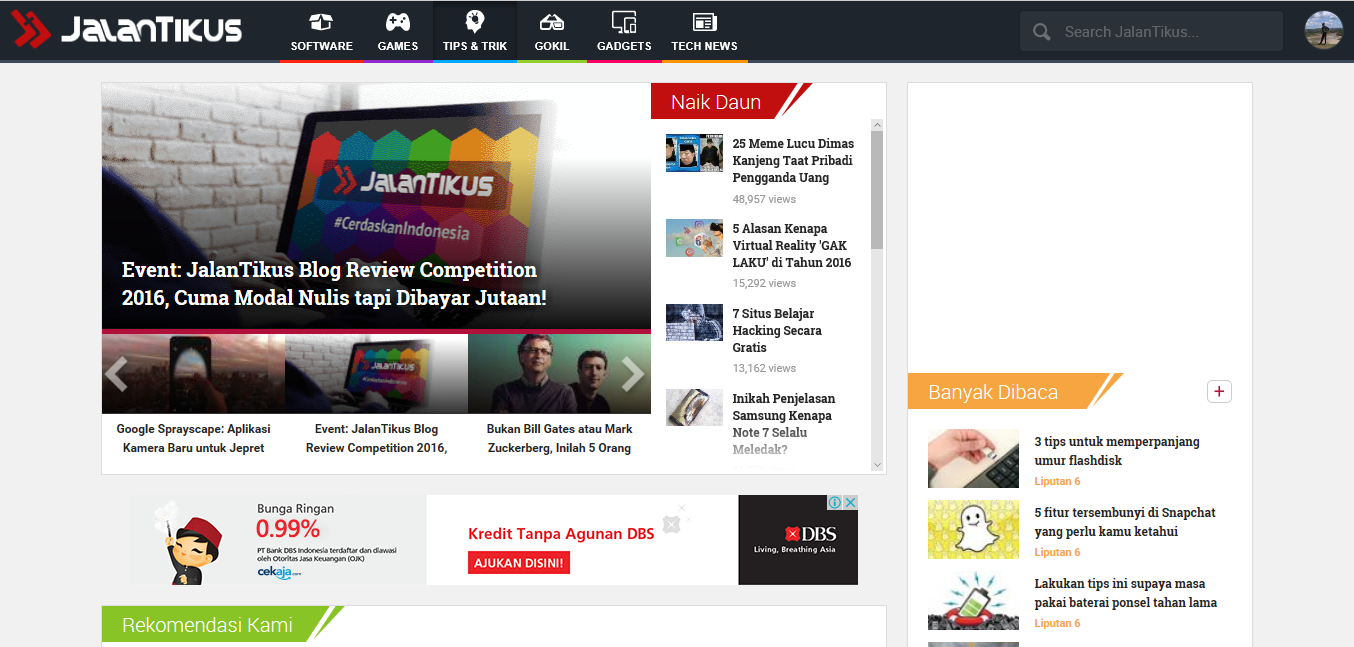Click Liputan 6 source under flashdisk article

click(1057, 481)
